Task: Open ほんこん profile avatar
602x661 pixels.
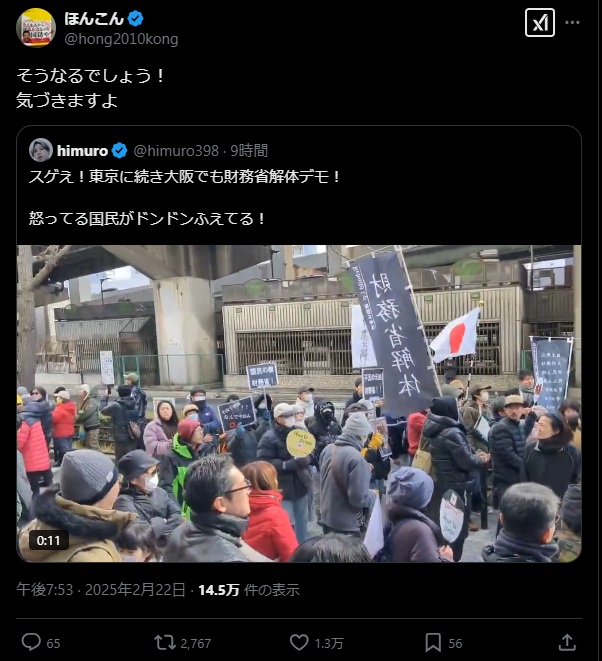Action: pos(36,27)
